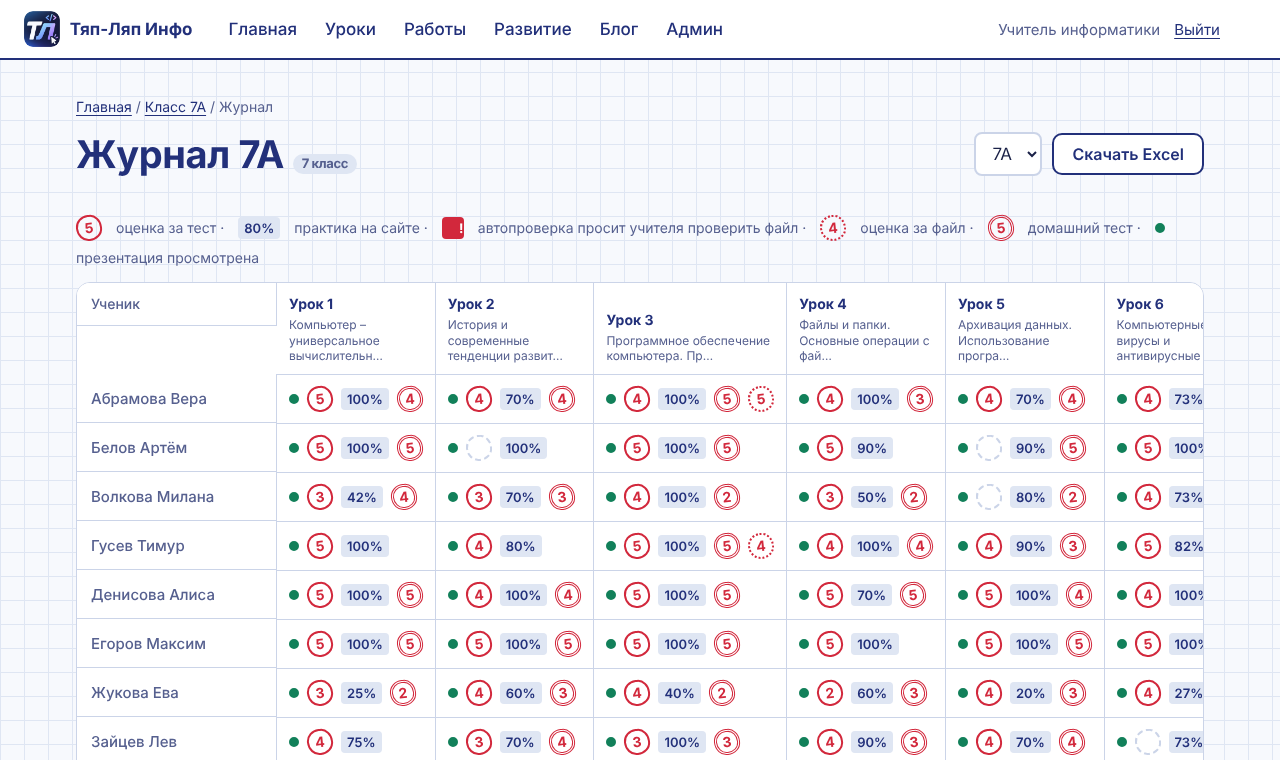
Task: Click Волкова Милана lesson 1 test grade 3
Action: tap(320, 497)
